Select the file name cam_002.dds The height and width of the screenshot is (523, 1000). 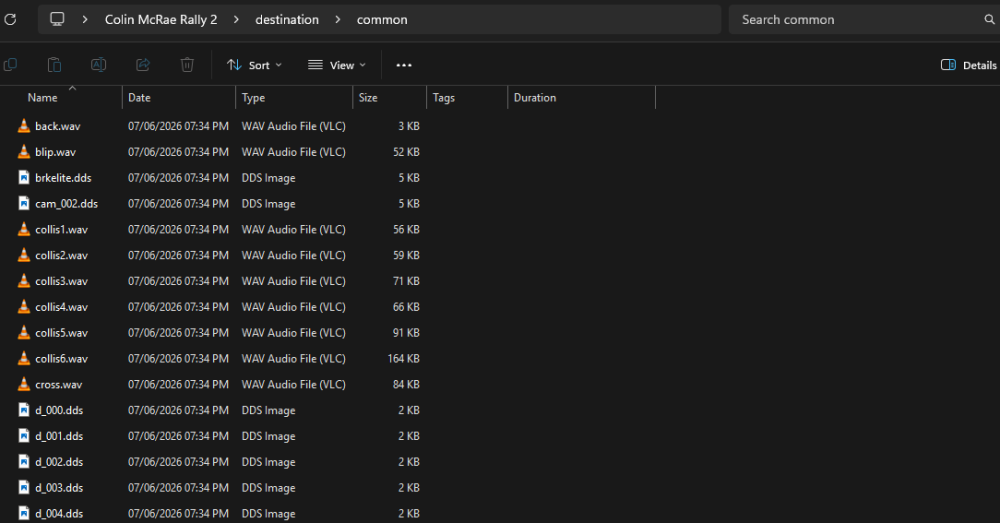(x=66, y=203)
